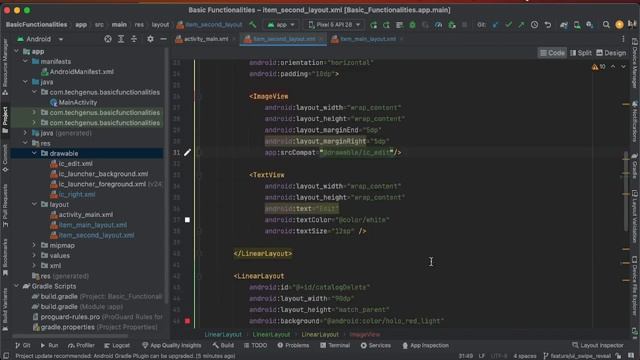This screenshot has width=640, height=360.
Task: Expand the values folder
Action: point(35,256)
